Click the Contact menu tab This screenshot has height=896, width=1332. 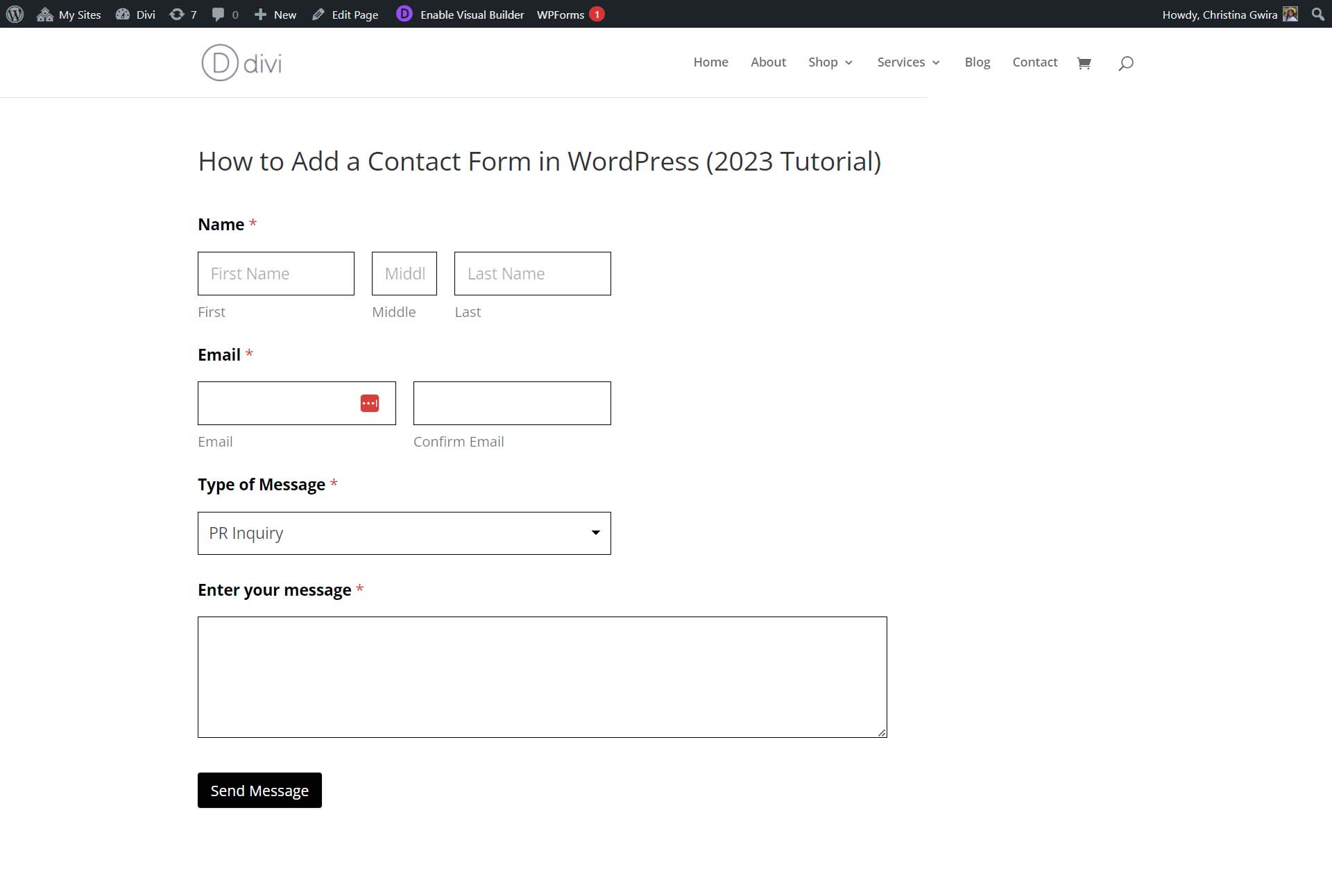tap(1035, 61)
